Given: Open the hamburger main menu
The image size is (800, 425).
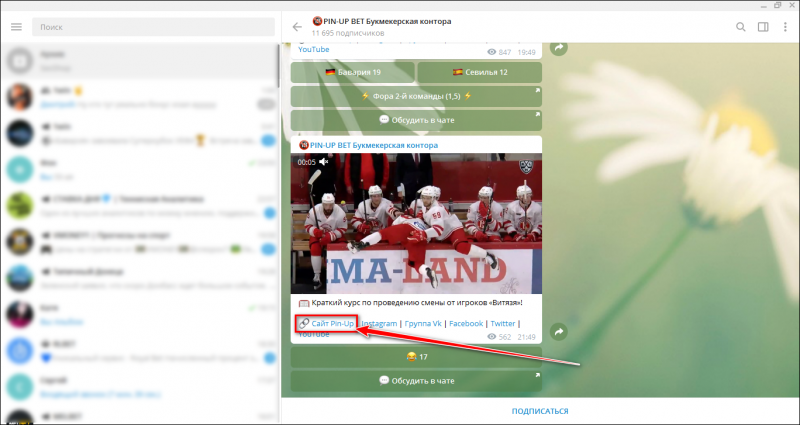Looking at the screenshot, I should 16,27.
